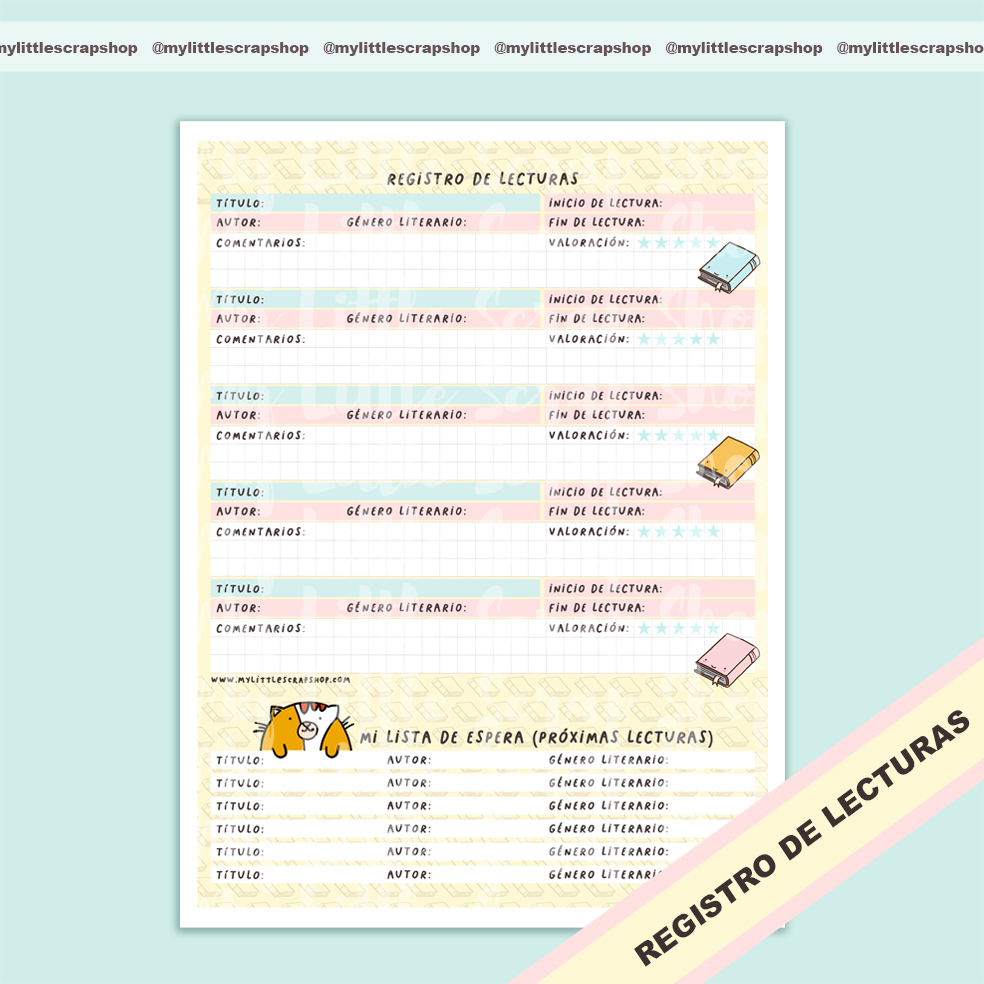Click the blue book illustration
984x984 pixels.
[729, 267]
